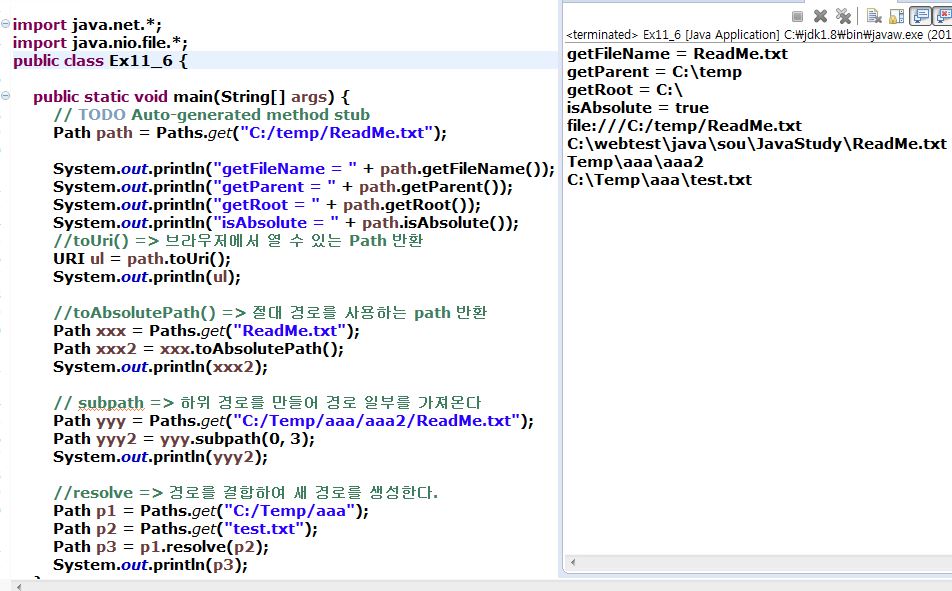Click 'System.out.println(p3);' line
The width and height of the screenshot is (952, 591).
tap(151, 565)
